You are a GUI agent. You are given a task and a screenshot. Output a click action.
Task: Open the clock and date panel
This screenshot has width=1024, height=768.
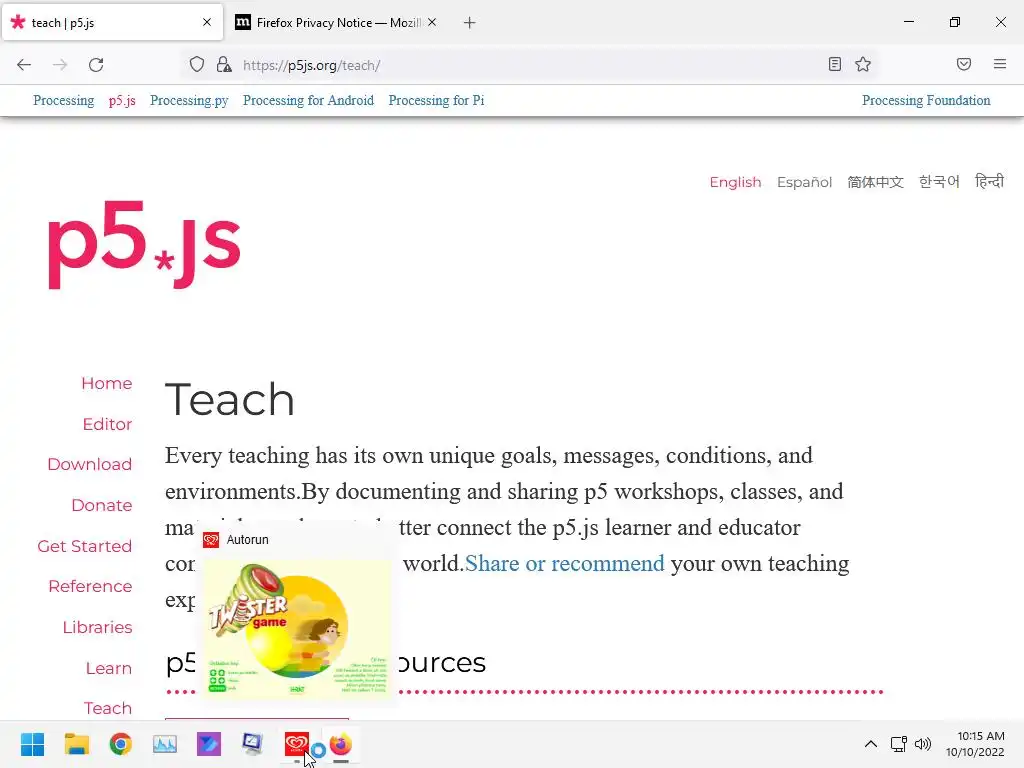coord(976,744)
